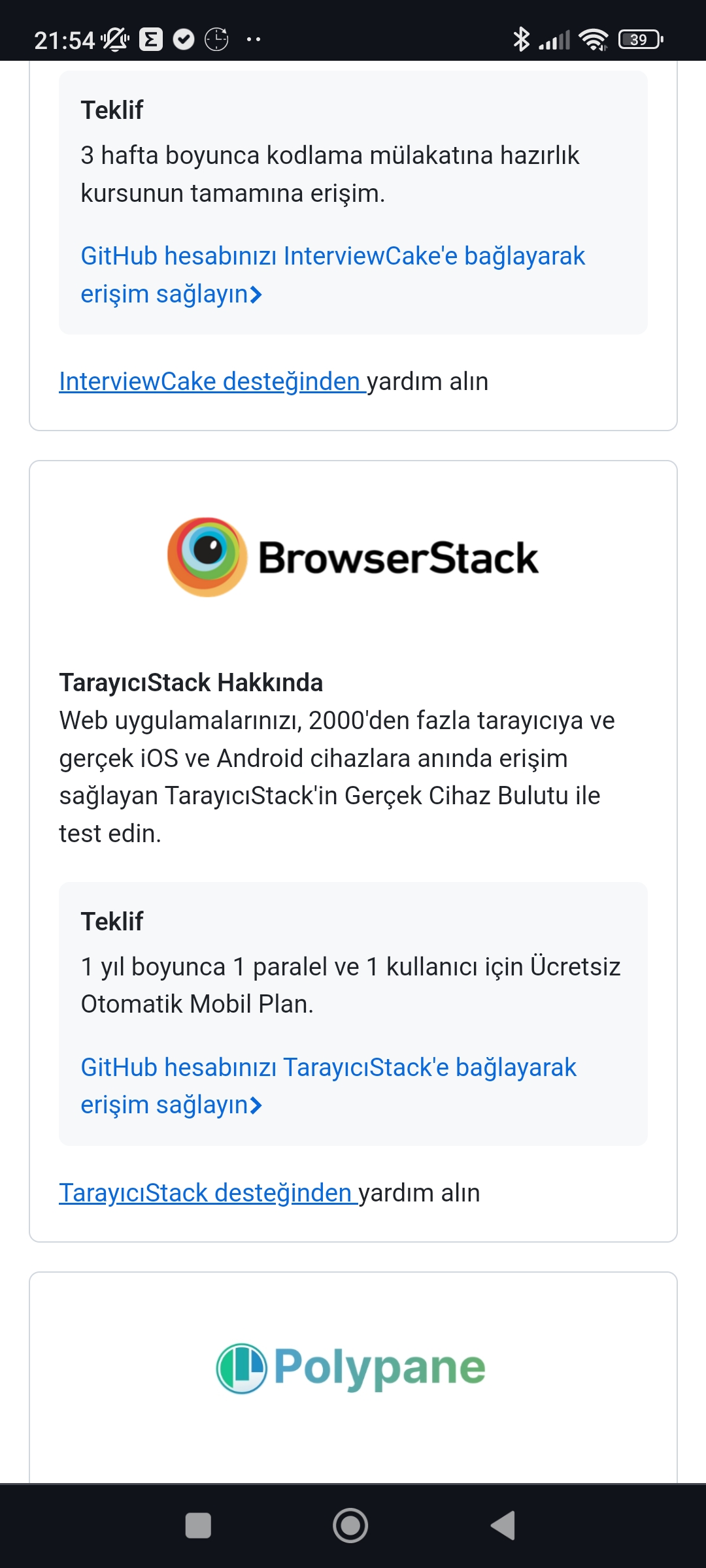Tap the TarayıcıStack Hakkında heading

(x=191, y=683)
